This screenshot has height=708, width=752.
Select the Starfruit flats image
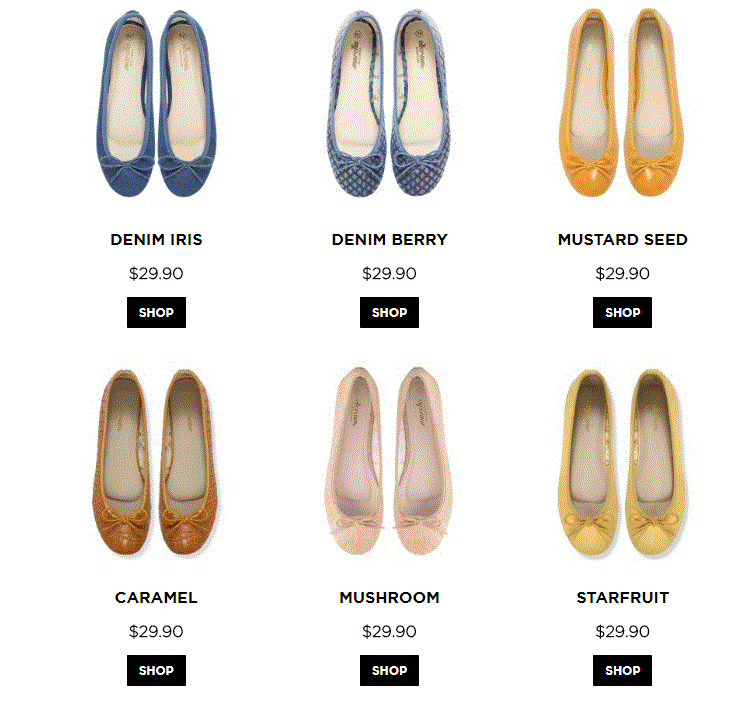coord(623,463)
